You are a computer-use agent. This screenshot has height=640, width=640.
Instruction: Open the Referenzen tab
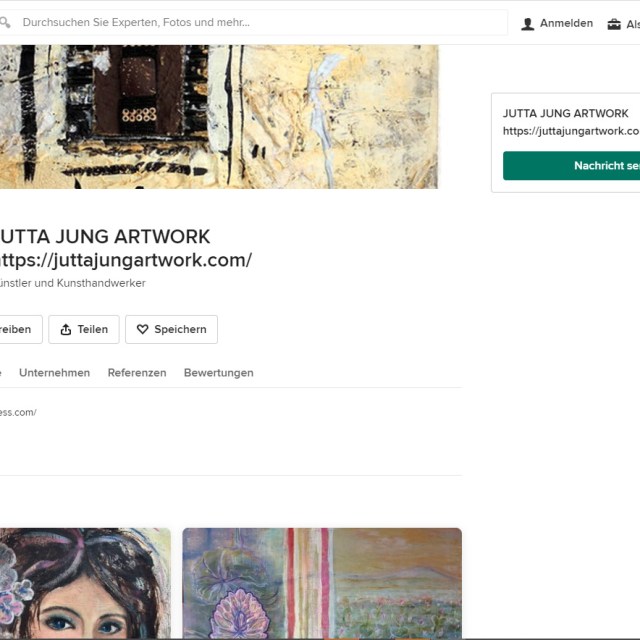tap(136, 373)
